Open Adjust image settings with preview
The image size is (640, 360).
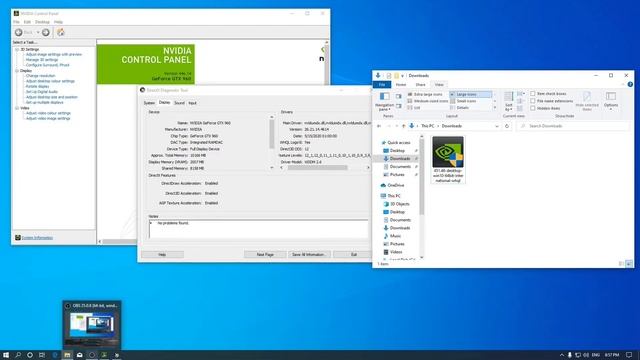coord(54,54)
